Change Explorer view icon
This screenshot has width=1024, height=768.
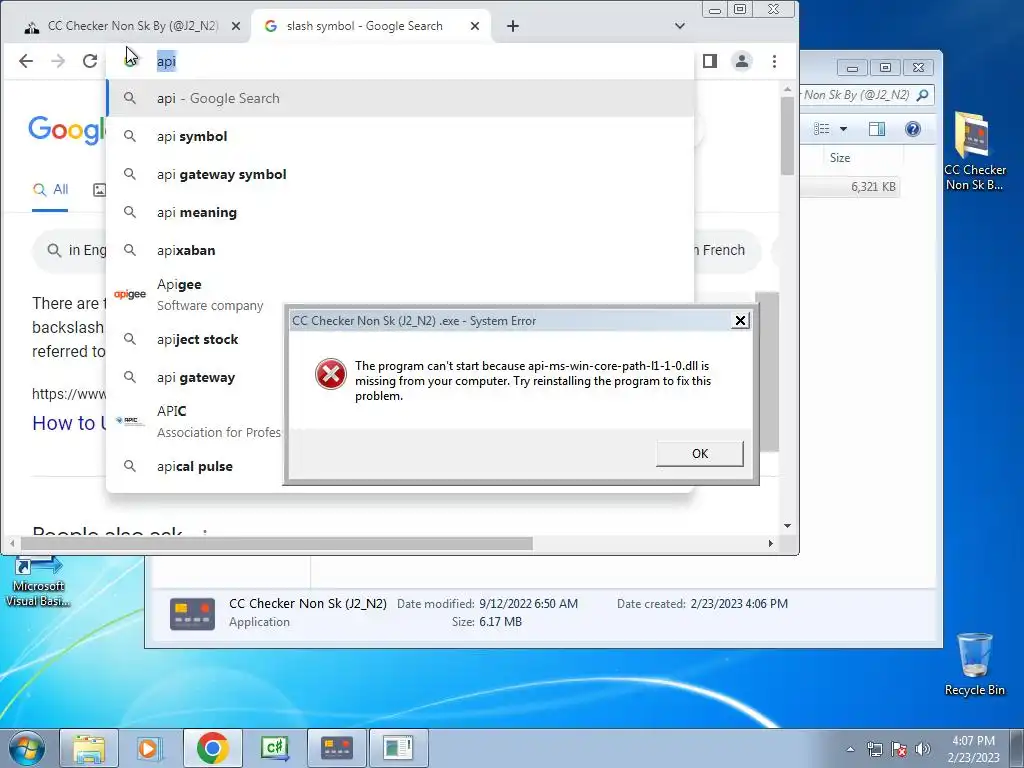822,129
